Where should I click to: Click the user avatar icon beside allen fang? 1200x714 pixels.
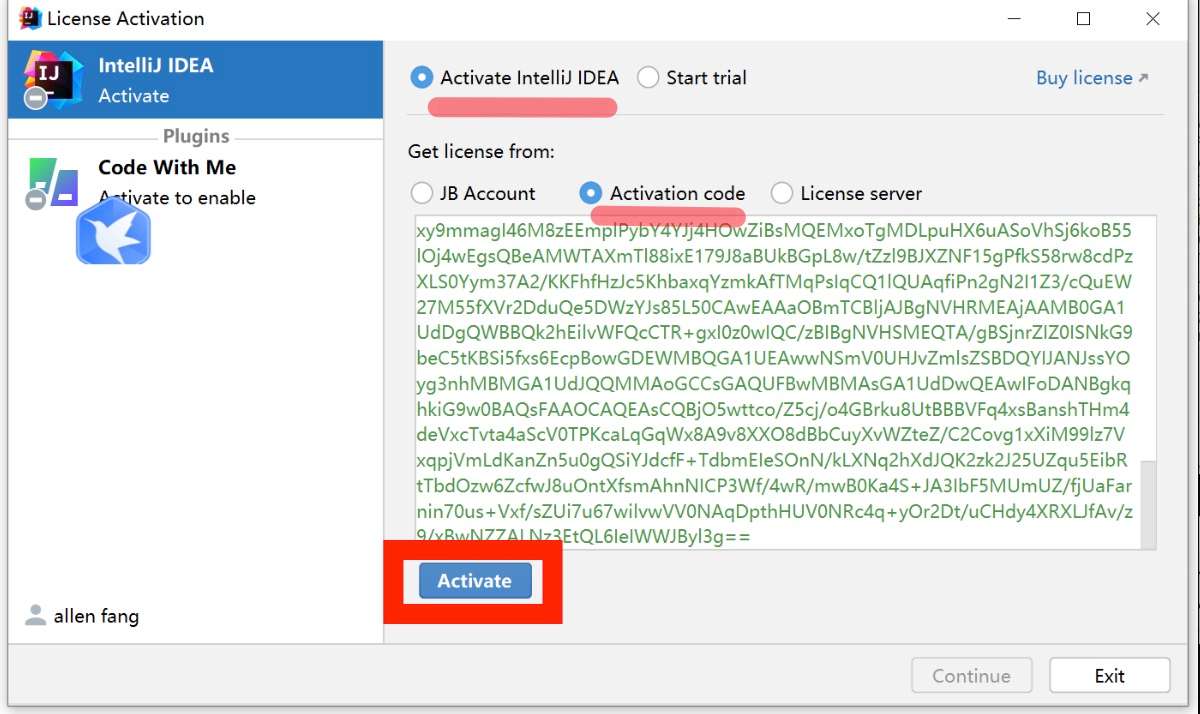[36, 615]
